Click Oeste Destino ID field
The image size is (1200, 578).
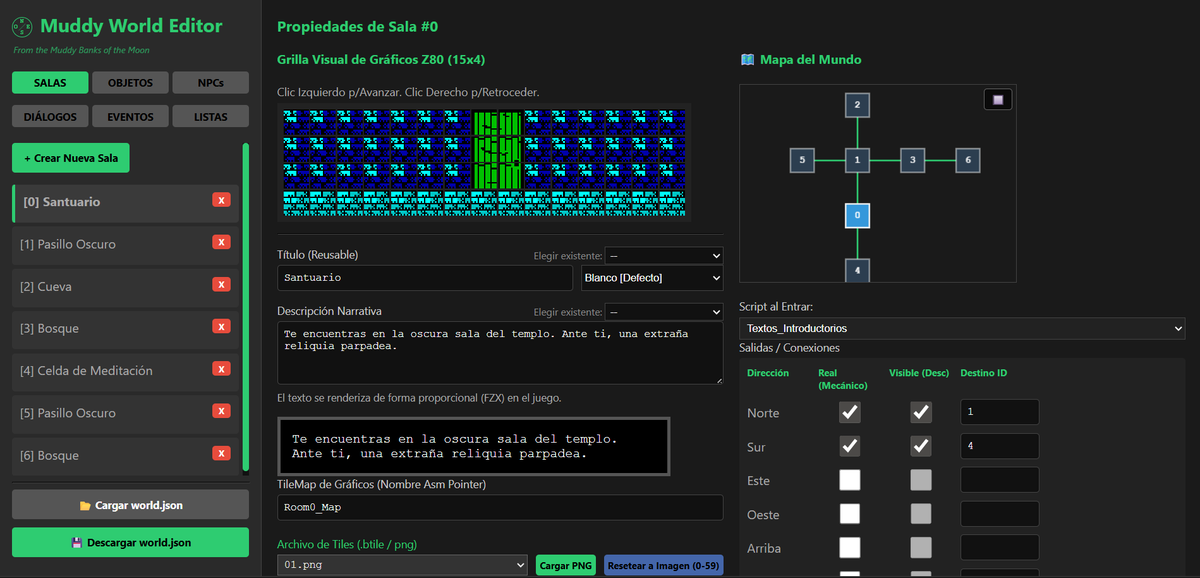(999, 514)
